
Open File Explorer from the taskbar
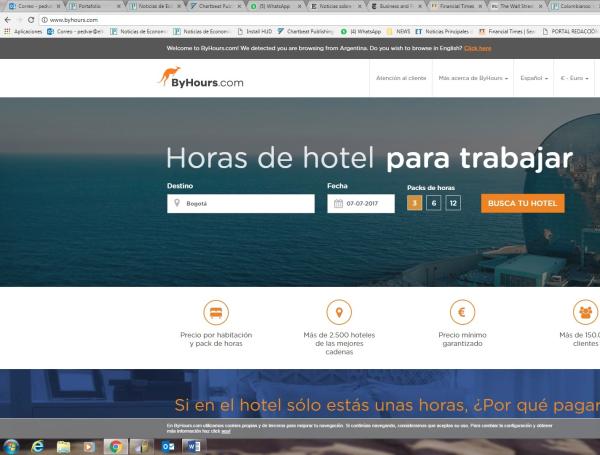[x=64, y=447]
